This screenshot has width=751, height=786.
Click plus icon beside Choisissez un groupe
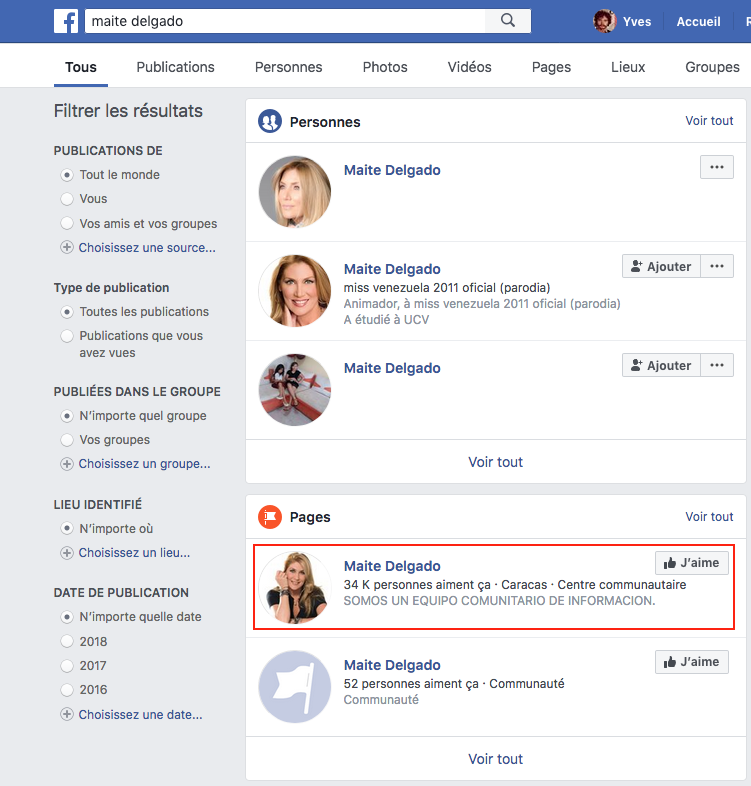point(67,464)
